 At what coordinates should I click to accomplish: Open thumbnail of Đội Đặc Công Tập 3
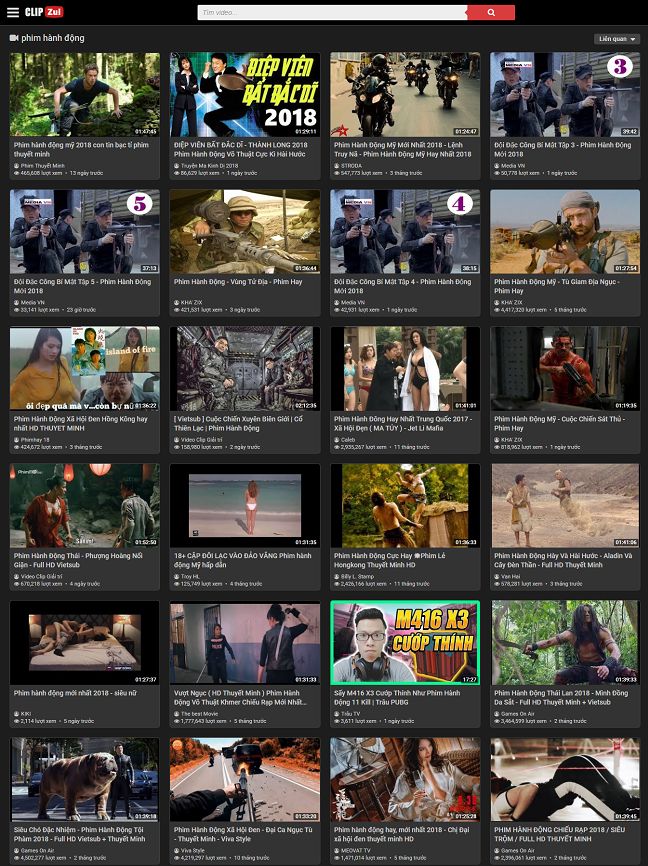pos(565,94)
